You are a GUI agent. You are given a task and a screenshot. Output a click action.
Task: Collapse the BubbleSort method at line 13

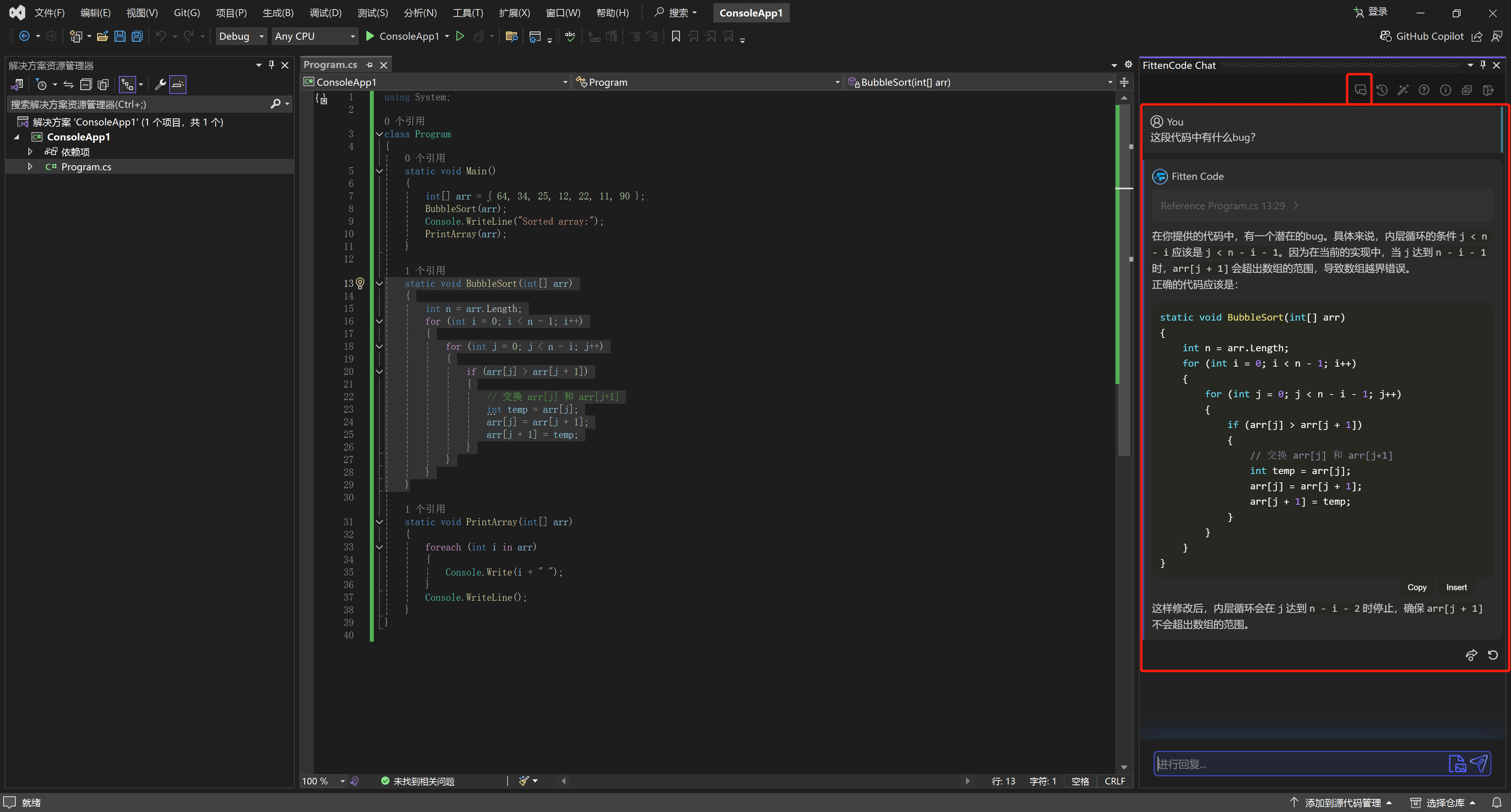tap(379, 284)
